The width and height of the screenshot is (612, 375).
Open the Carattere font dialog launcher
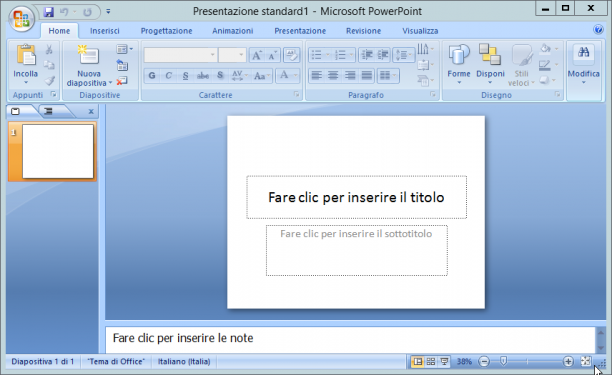(297, 94)
